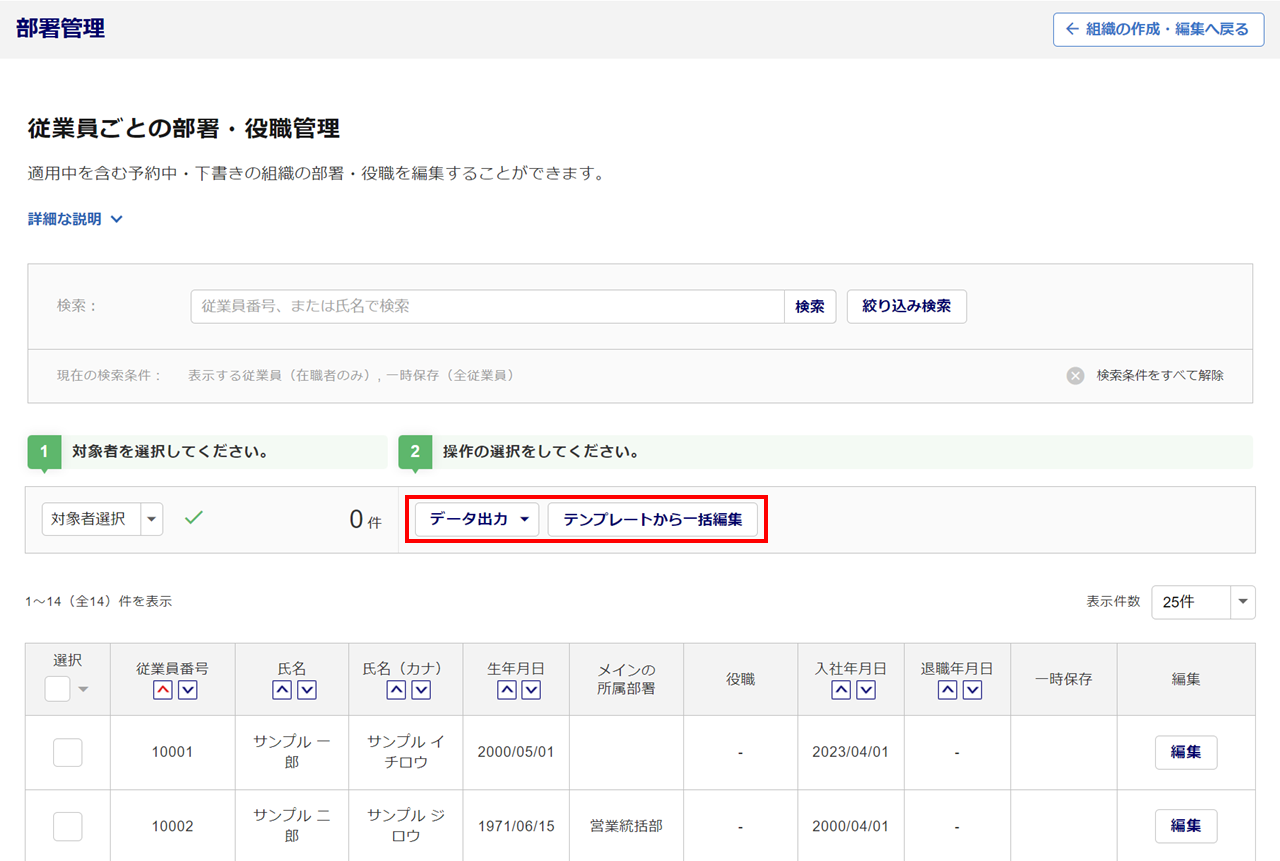1280x861 pixels.
Task: Click employee number 10001 cell
Action: [172, 752]
